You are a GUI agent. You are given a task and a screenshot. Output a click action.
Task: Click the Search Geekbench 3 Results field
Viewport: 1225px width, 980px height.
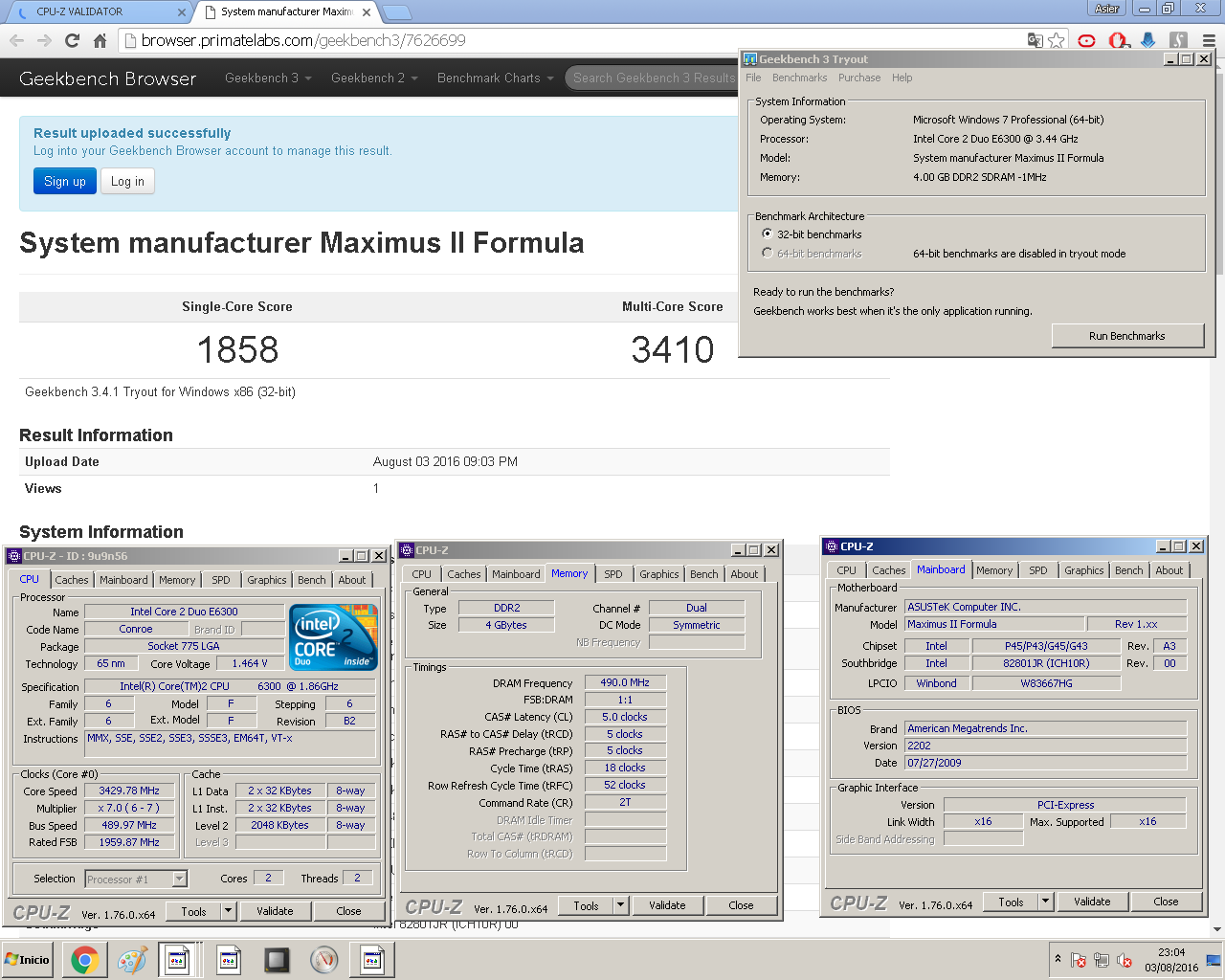pos(651,78)
